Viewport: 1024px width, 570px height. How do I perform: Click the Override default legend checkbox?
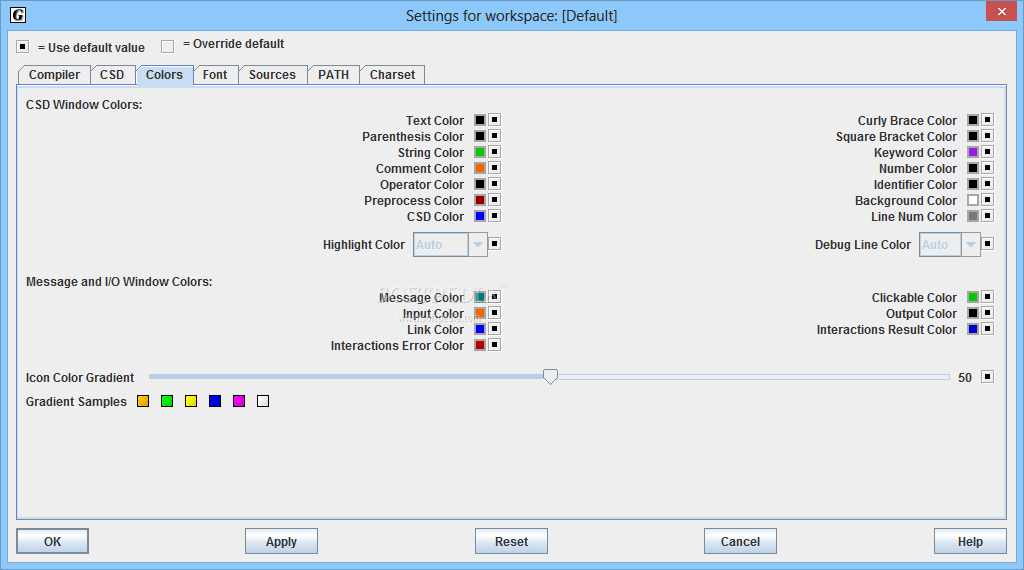pyautogui.click(x=168, y=46)
